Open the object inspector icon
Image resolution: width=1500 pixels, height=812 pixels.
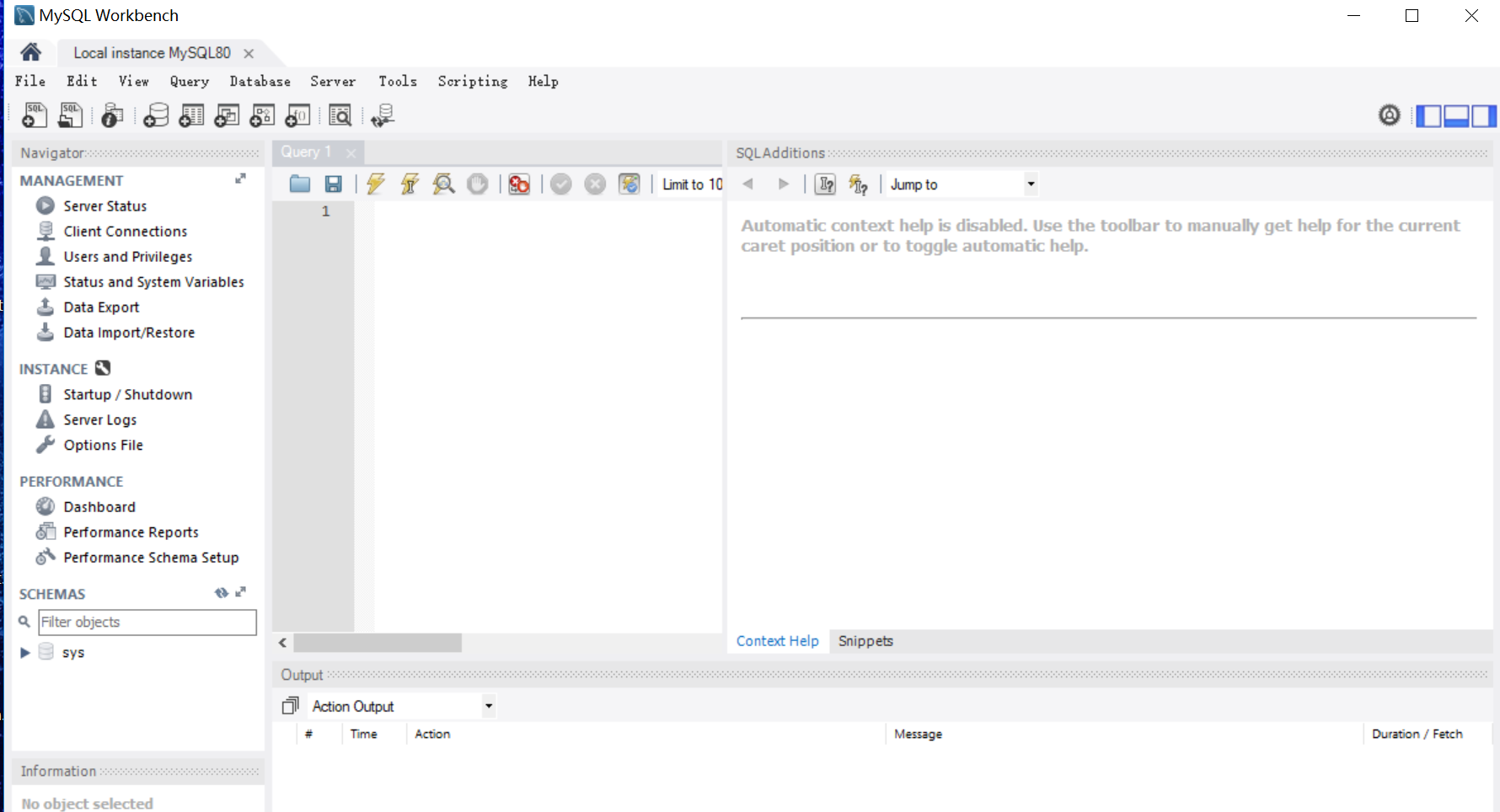pos(112,115)
